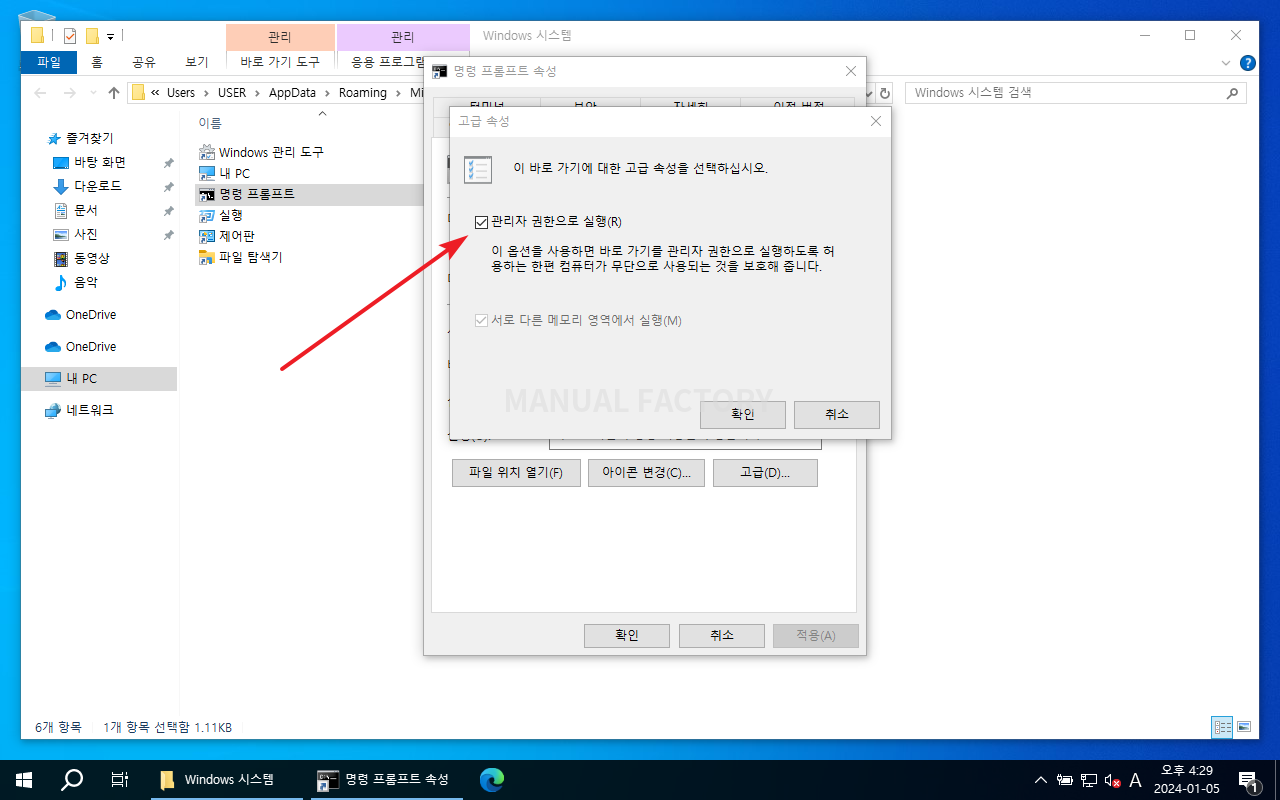This screenshot has width=1280, height=800.
Task: Open Explorer help question mark icon
Action: point(1247,62)
